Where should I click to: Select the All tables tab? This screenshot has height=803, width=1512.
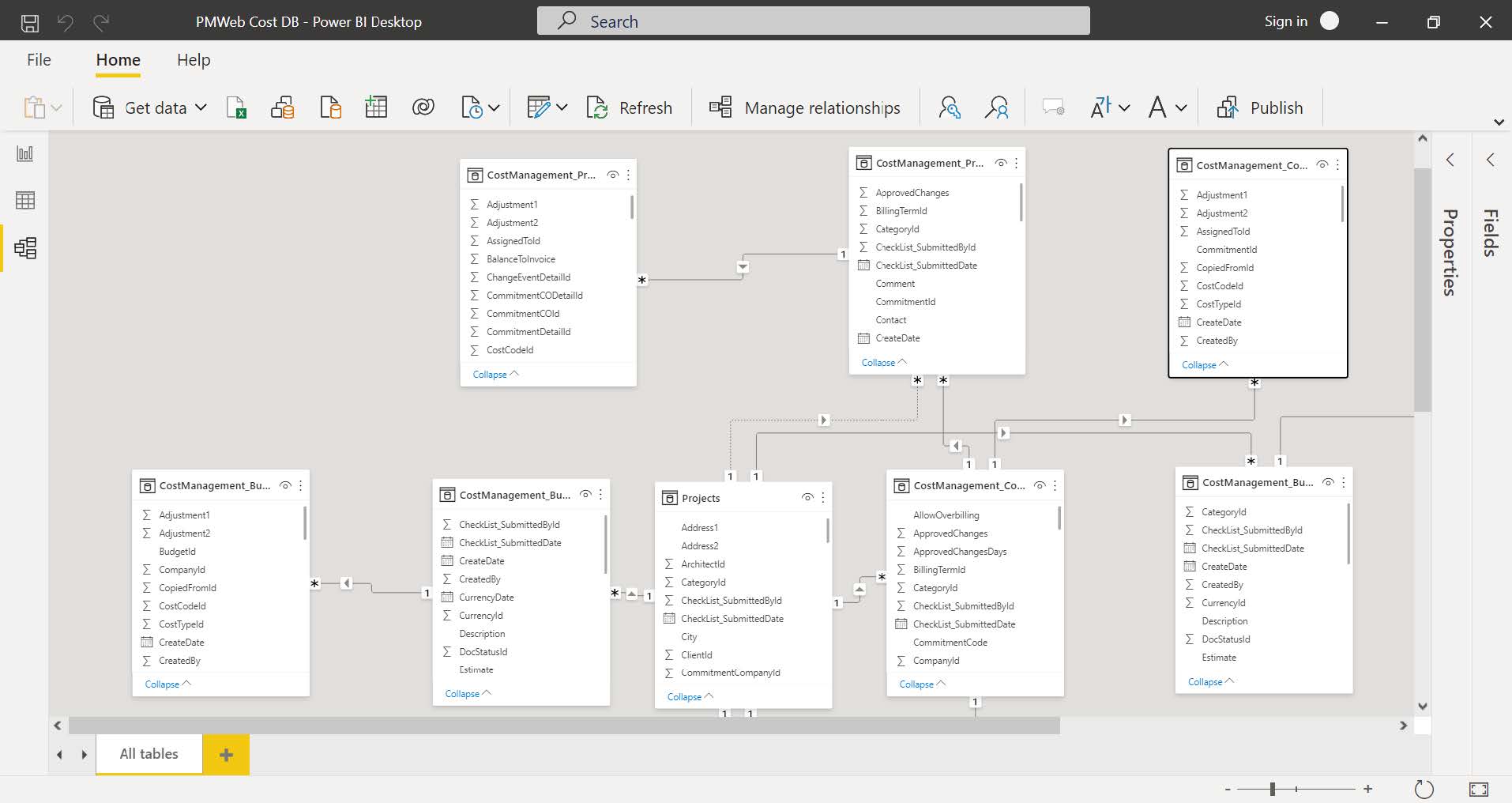(x=149, y=754)
